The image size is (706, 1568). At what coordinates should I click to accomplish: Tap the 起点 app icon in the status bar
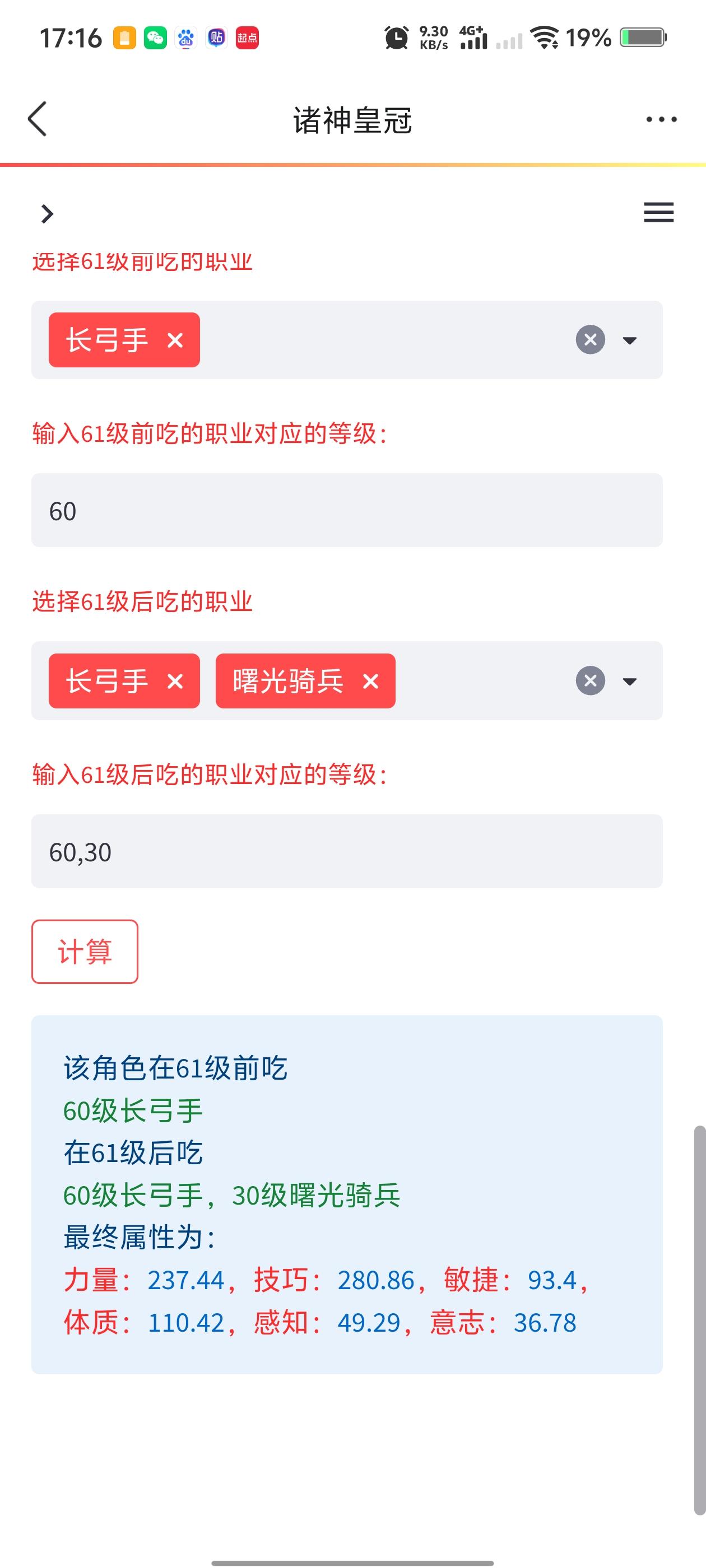[247, 38]
